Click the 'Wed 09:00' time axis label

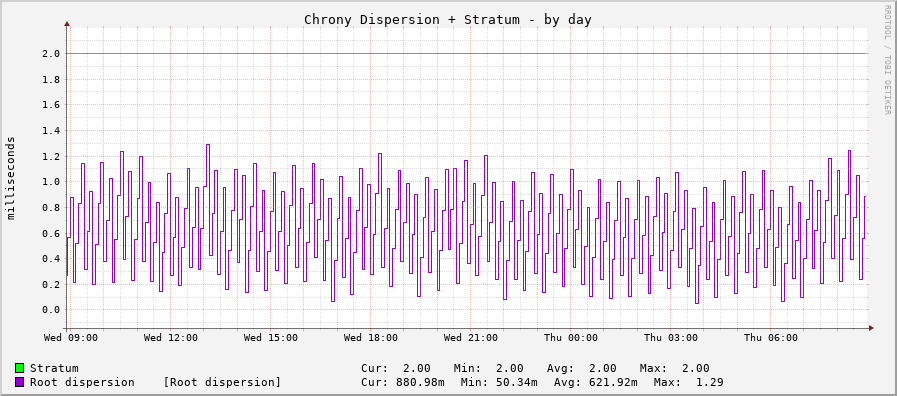click(71, 338)
